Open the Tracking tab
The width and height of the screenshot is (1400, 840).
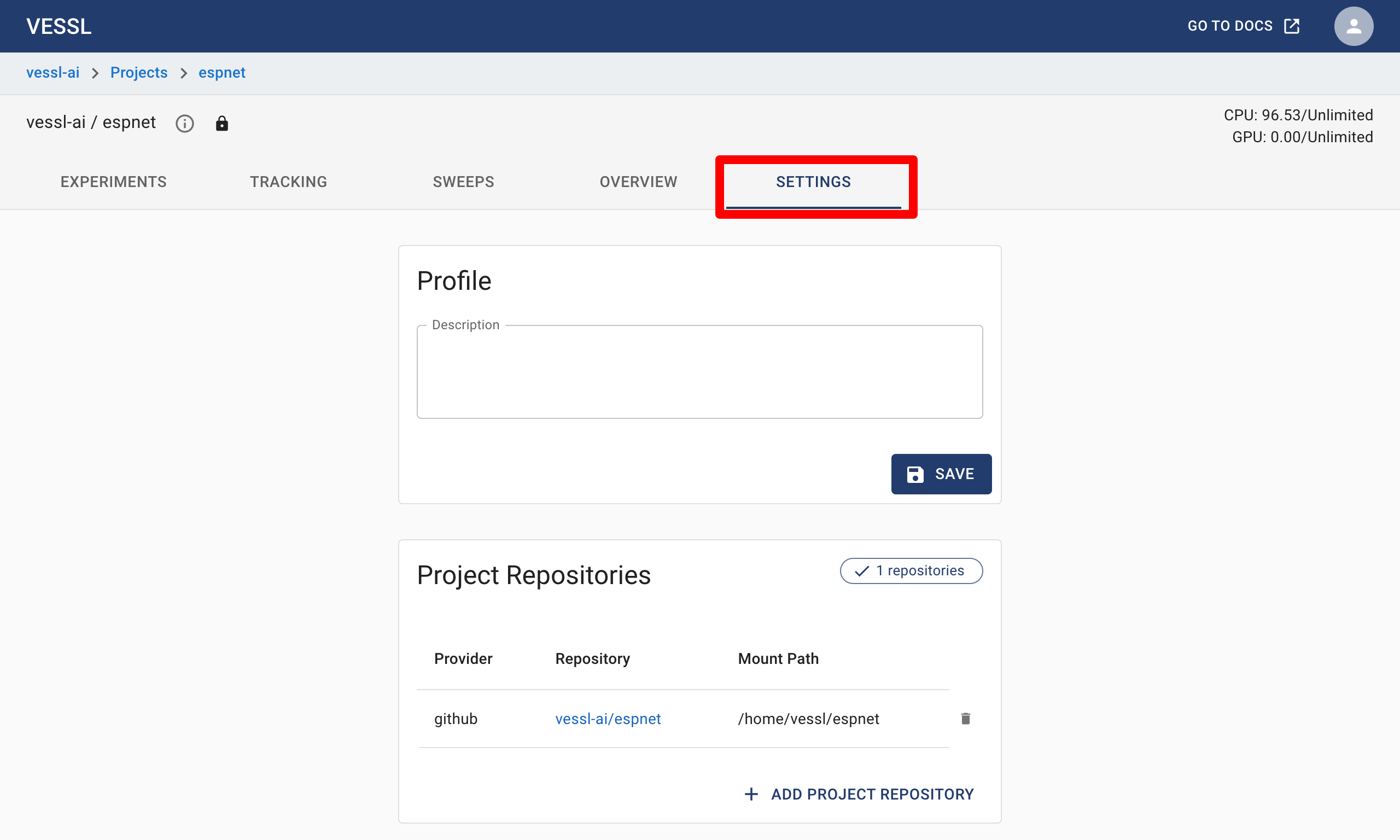tap(289, 182)
